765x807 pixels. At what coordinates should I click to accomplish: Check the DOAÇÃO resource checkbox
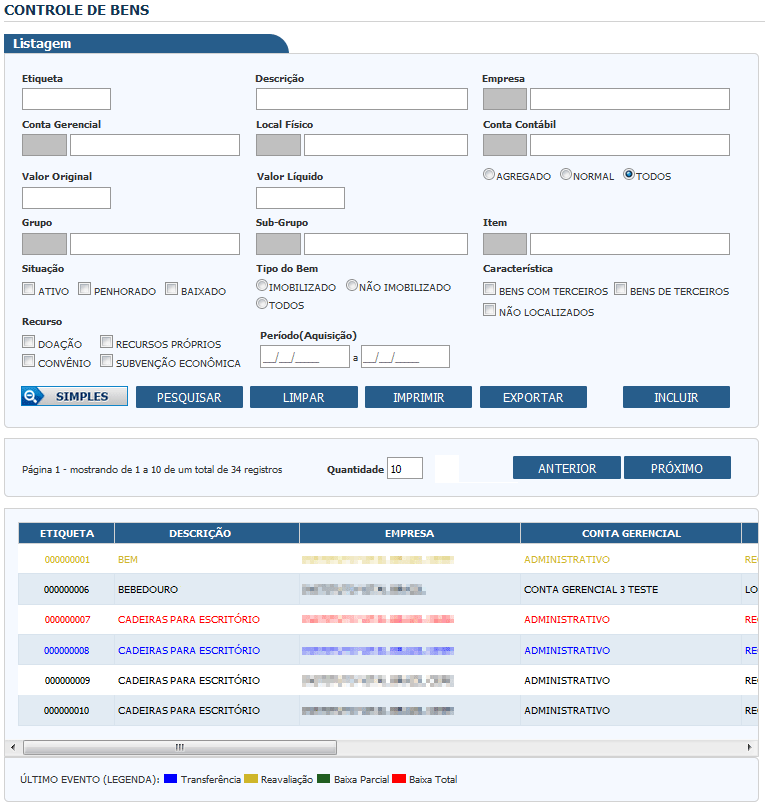pos(29,342)
